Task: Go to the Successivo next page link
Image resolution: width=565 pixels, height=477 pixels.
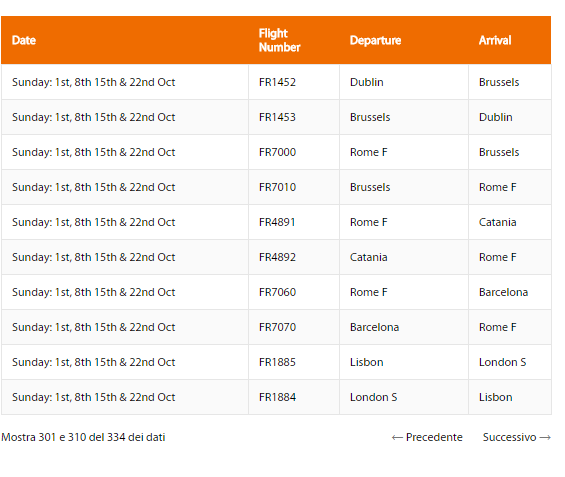Action: pos(517,437)
